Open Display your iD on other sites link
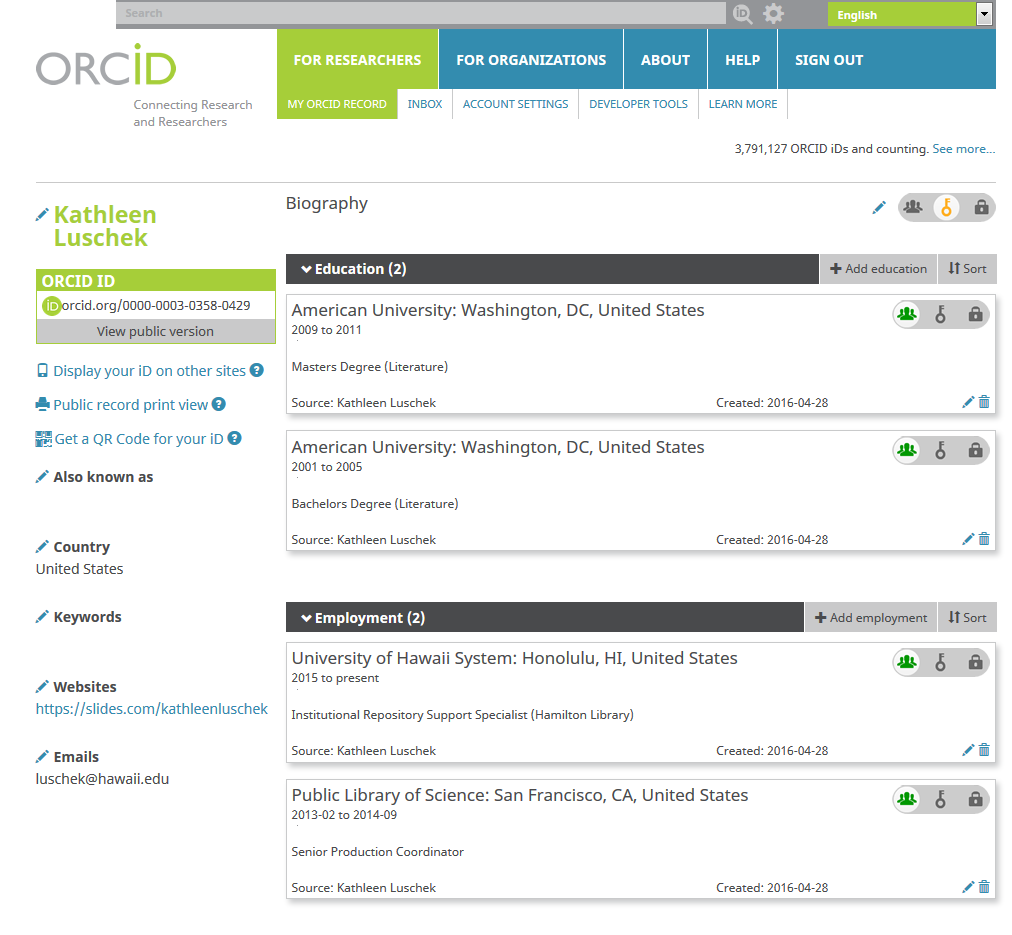1012x935 pixels. click(149, 371)
